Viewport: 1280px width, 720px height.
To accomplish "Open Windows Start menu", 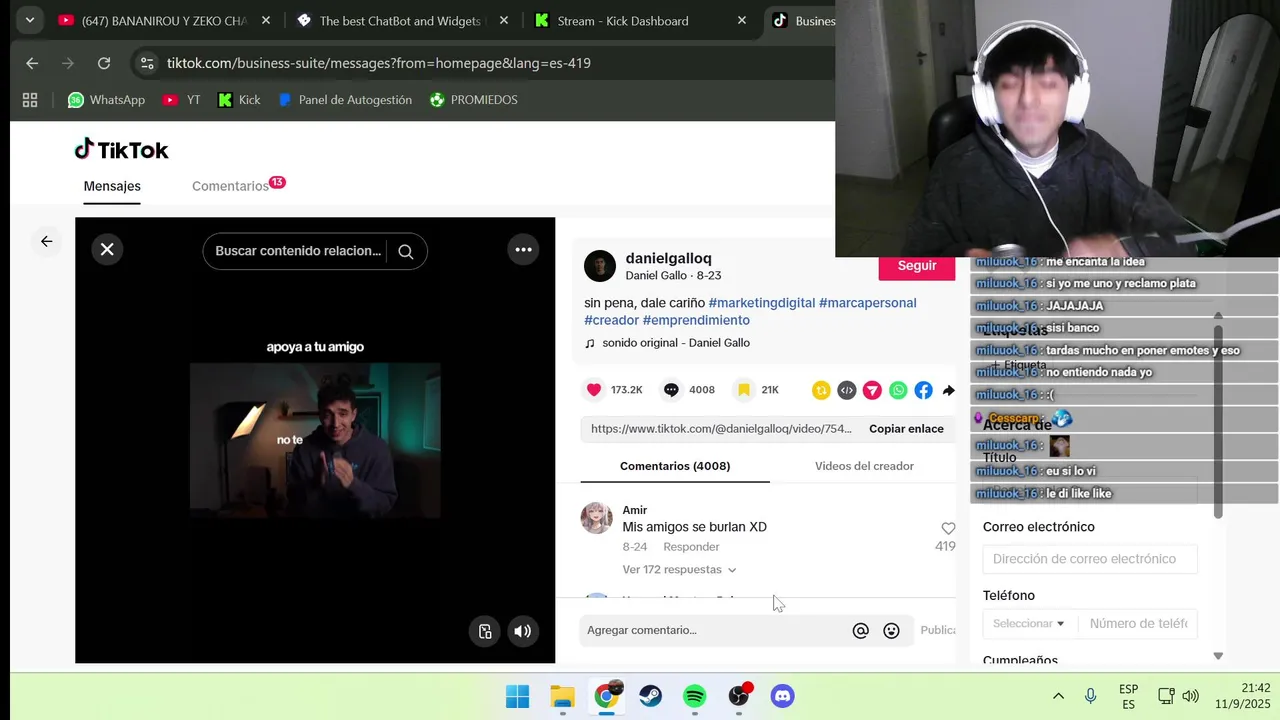I will click(517, 696).
